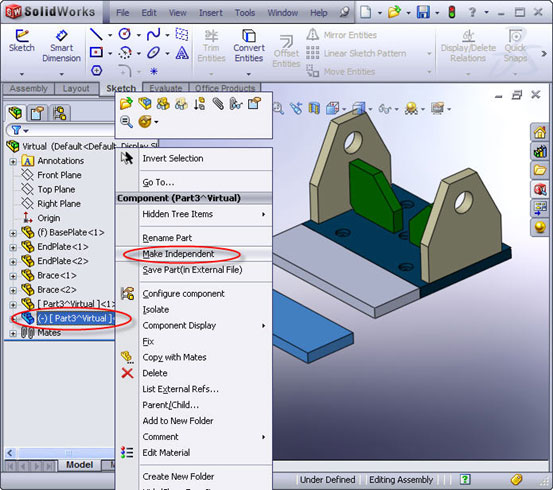Select the Spline sketch tool
Viewport: 553px width, 490px height.
click(x=153, y=34)
